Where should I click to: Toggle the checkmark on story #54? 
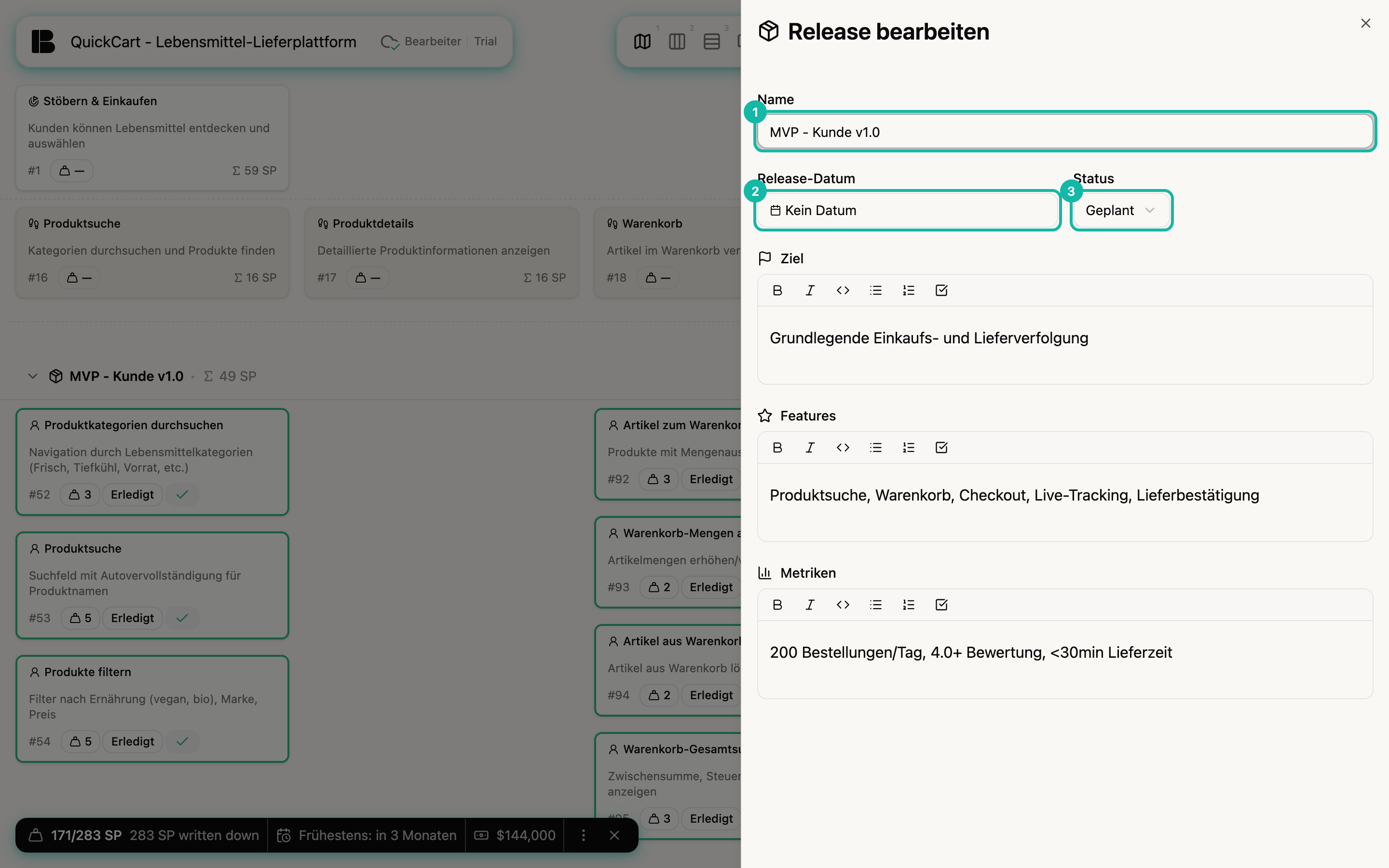[x=182, y=742]
